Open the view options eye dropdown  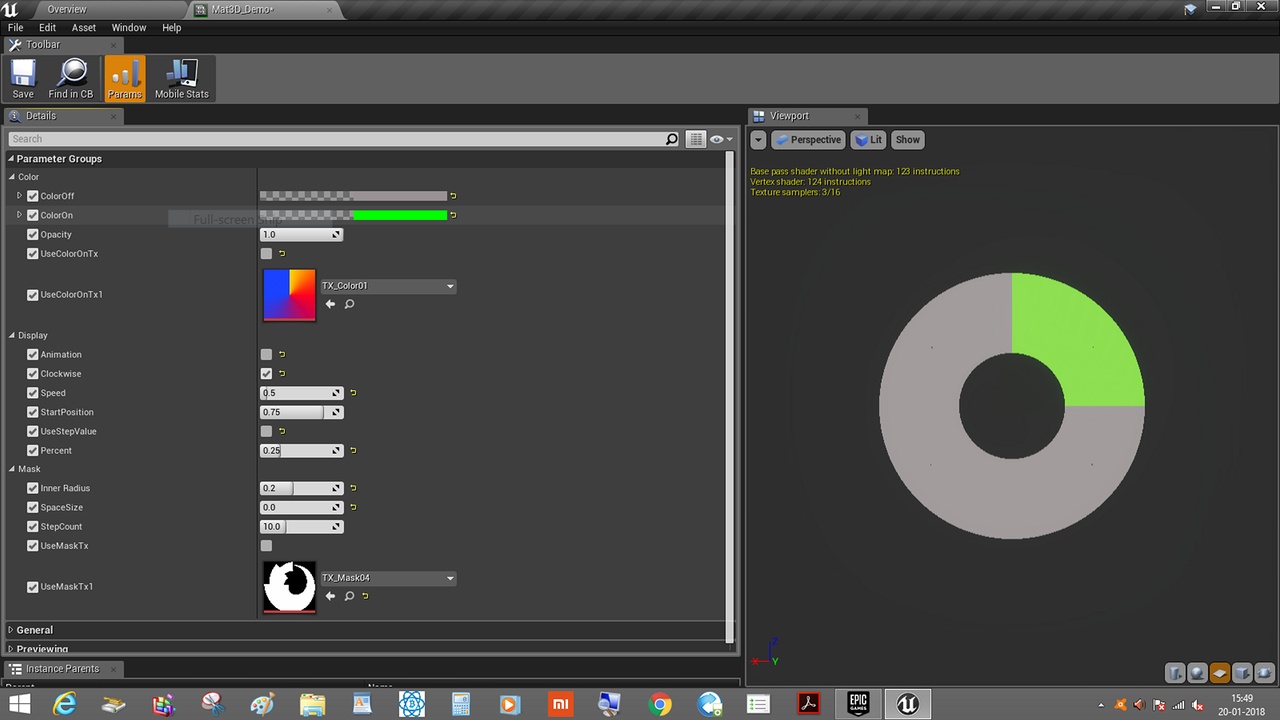point(721,139)
